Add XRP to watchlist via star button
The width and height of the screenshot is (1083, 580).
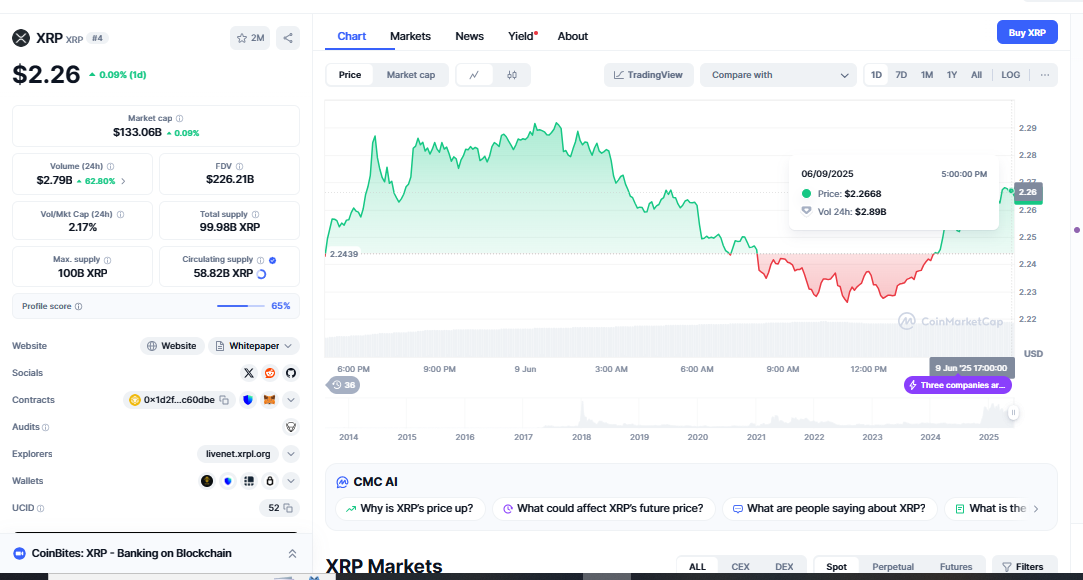[x=250, y=38]
